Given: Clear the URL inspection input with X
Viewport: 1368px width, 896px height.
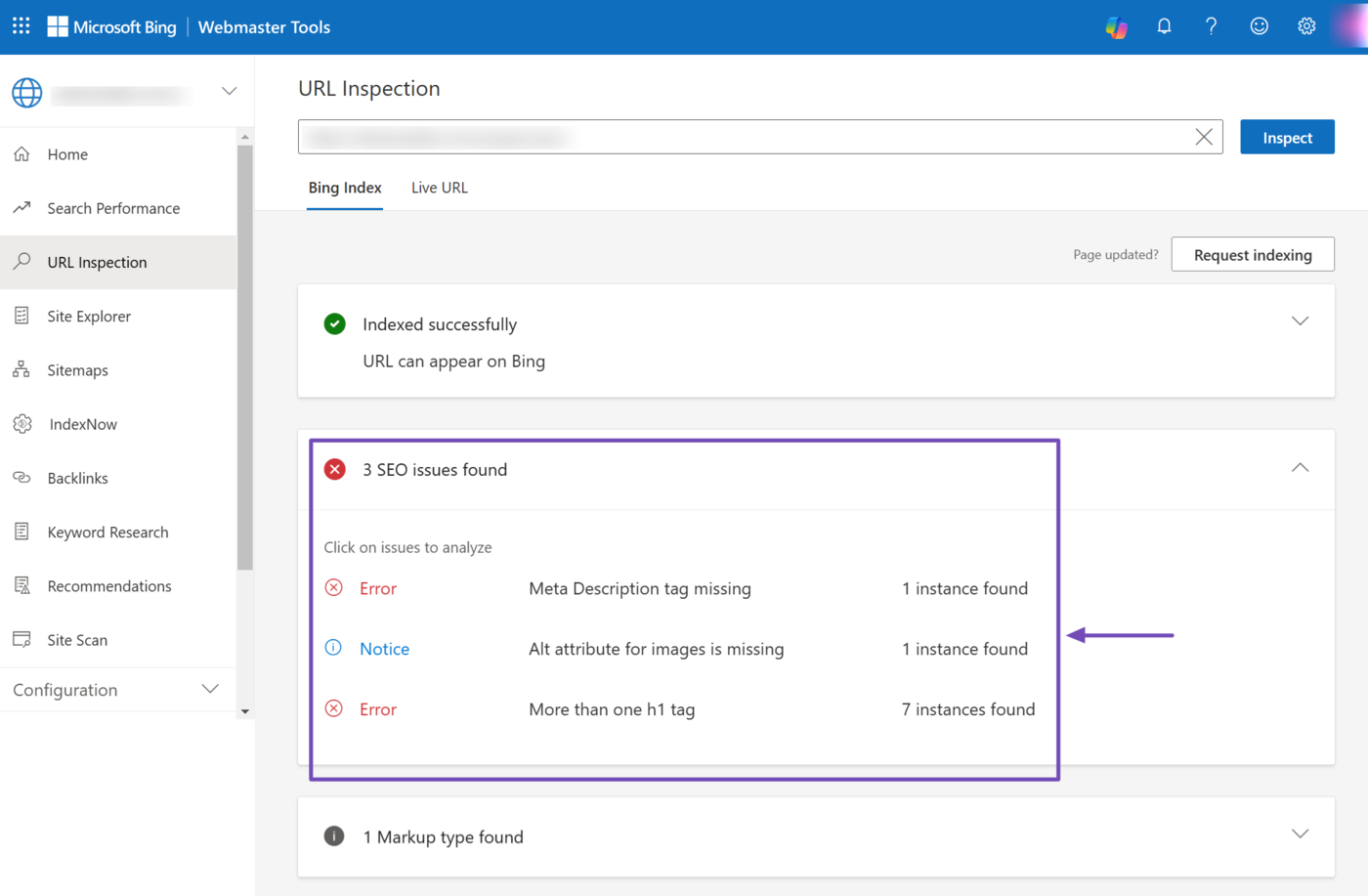Looking at the screenshot, I should click(x=1204, y=138).
